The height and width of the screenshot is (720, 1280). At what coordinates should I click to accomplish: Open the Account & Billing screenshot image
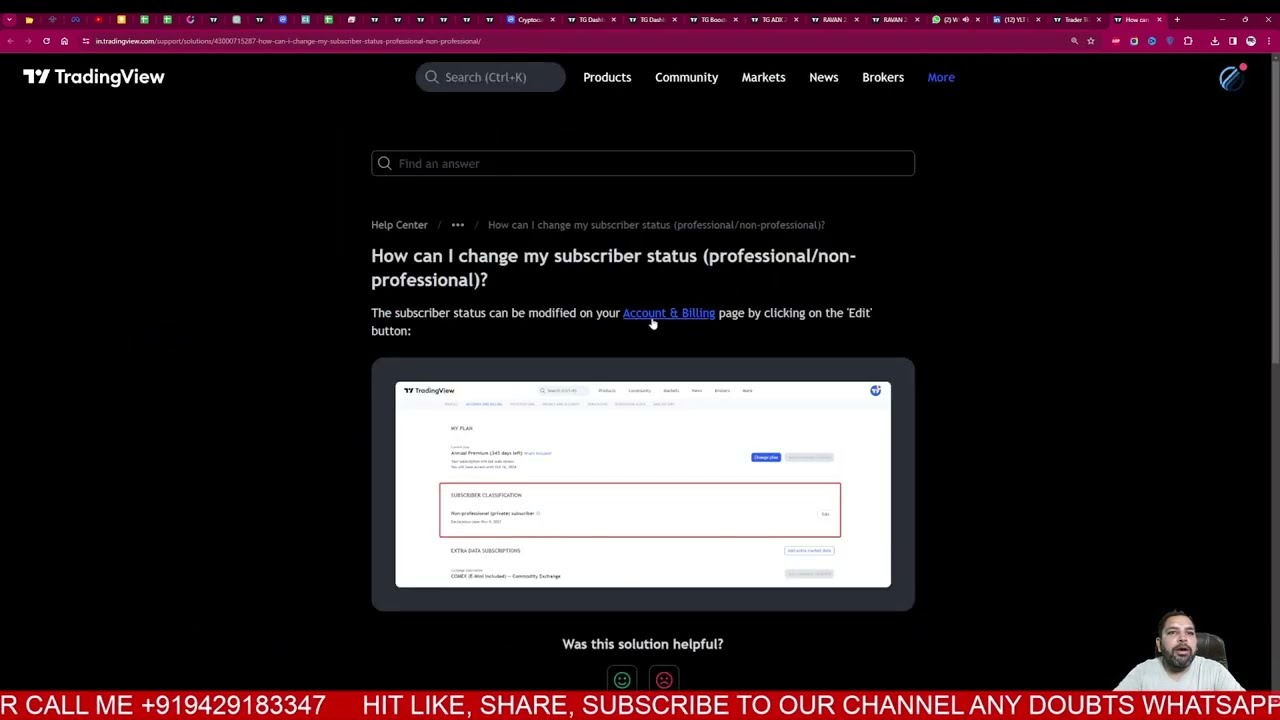click(643, 484)
